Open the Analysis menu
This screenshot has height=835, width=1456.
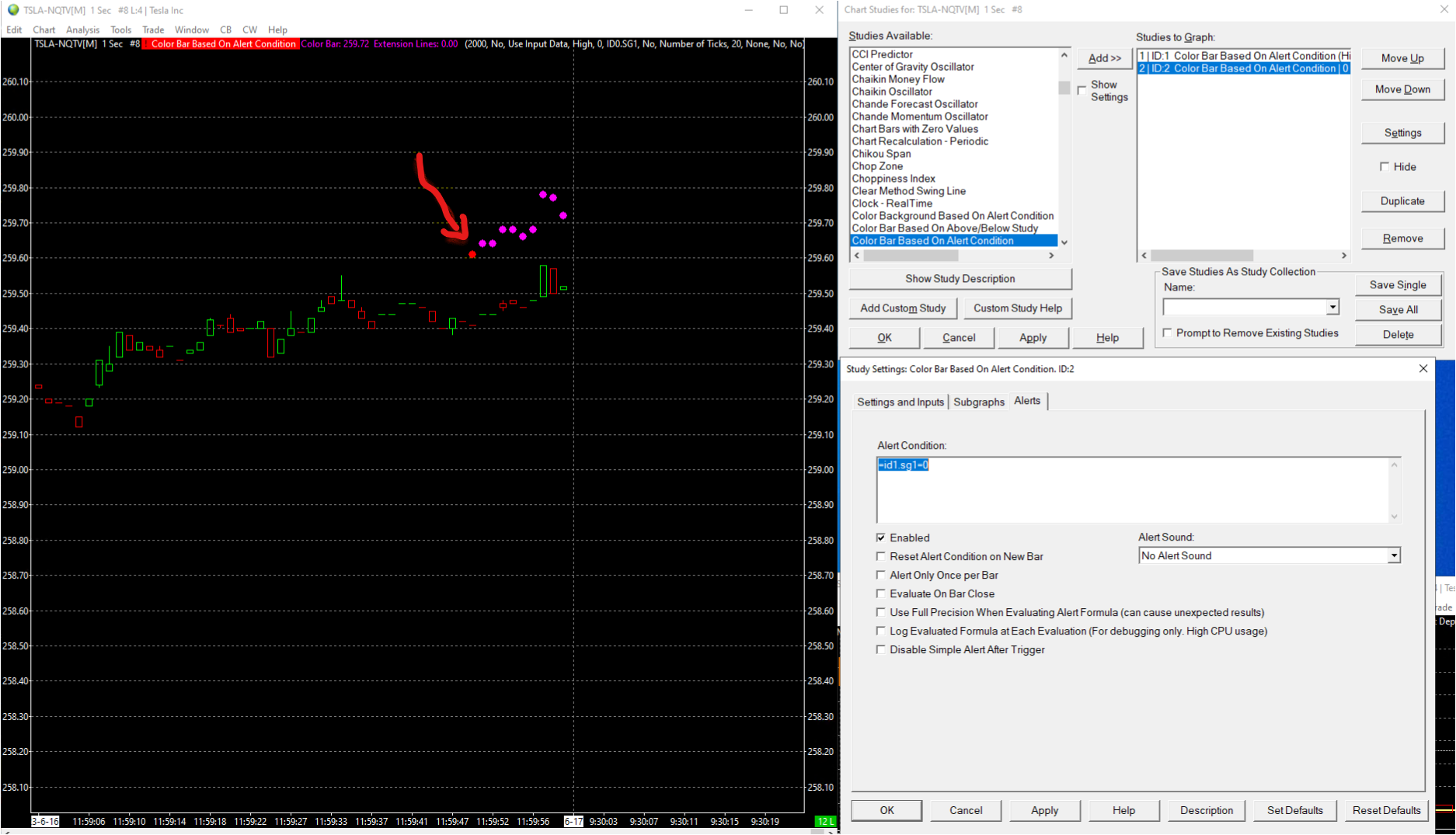82,30
